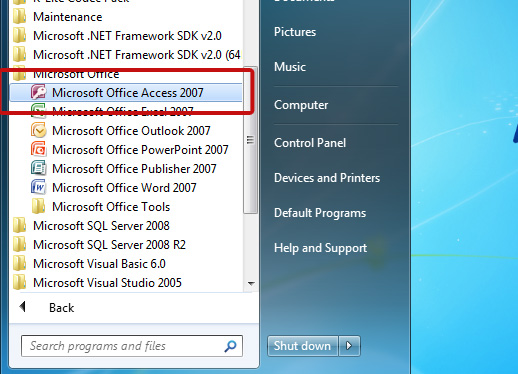Select Devices and Printers
Screen dimensions: 518x374
(x=327, y=178)
